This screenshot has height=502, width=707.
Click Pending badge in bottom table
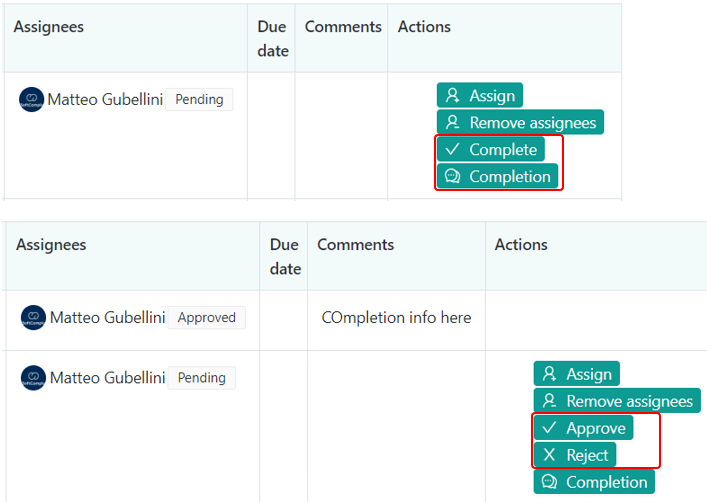pos(201,378)
